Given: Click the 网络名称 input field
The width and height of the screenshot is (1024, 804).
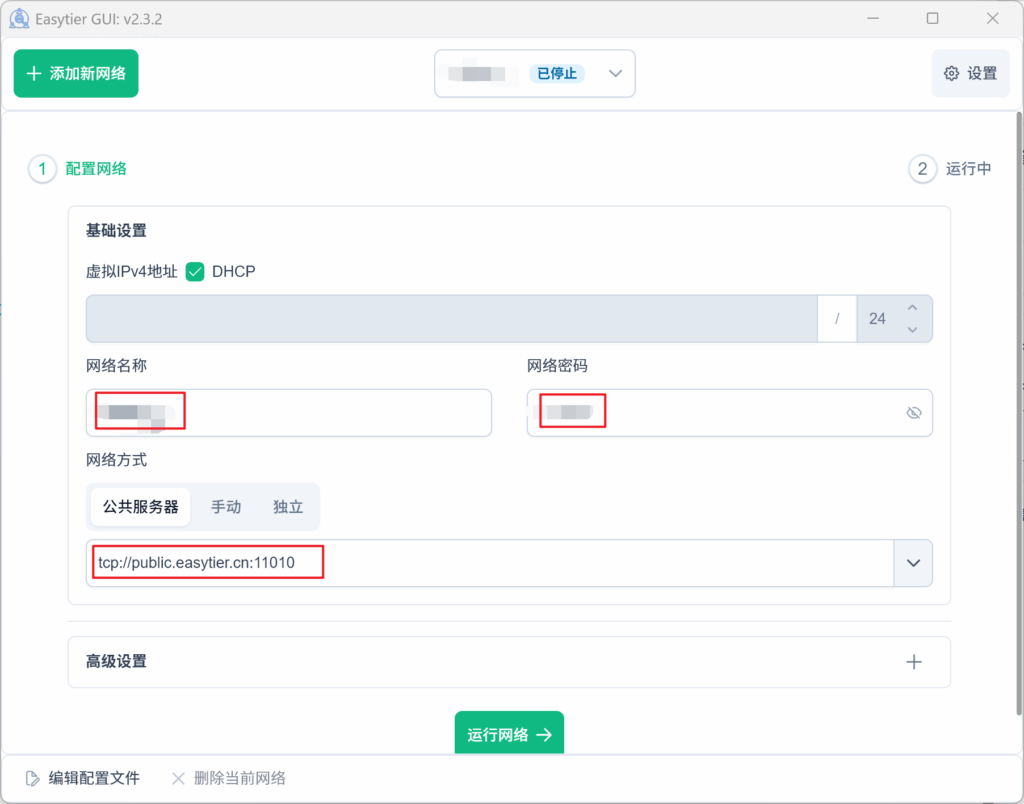Looking at the screenshot, I should coord(289,413).
